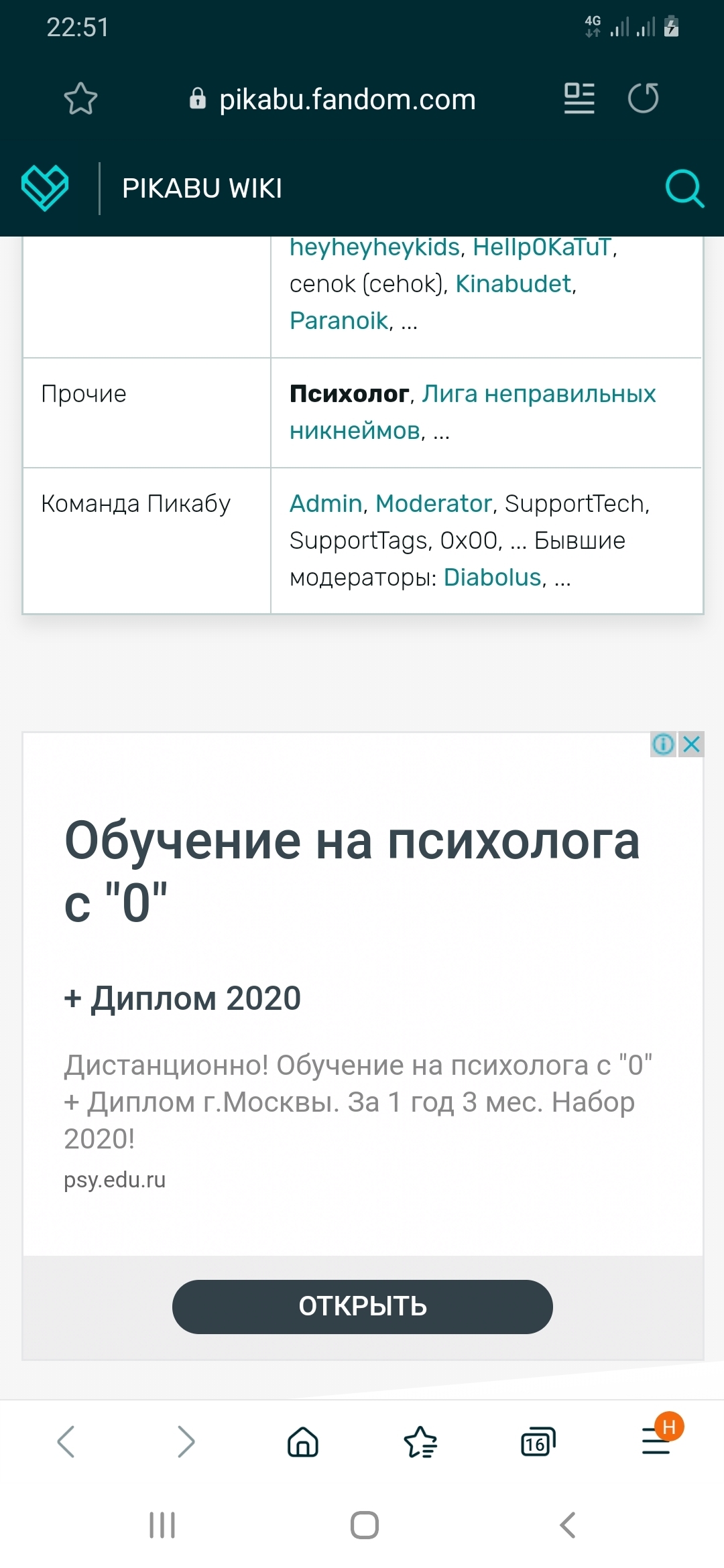This screenshot has width=724, height=1568.
Task: Open reader mode icon
Action: click(579, 99)
